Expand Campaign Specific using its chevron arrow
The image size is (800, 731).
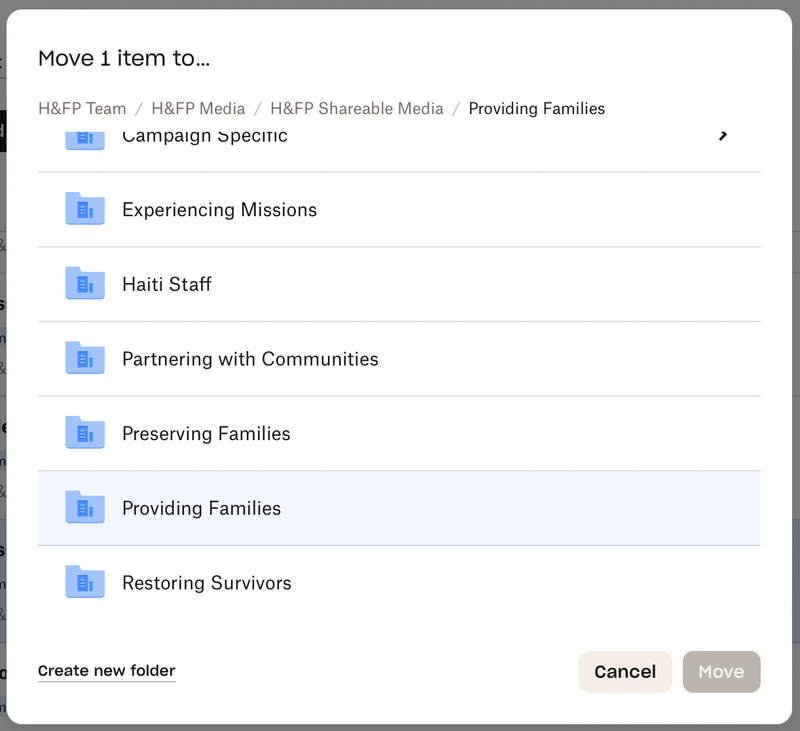point(723,136)
